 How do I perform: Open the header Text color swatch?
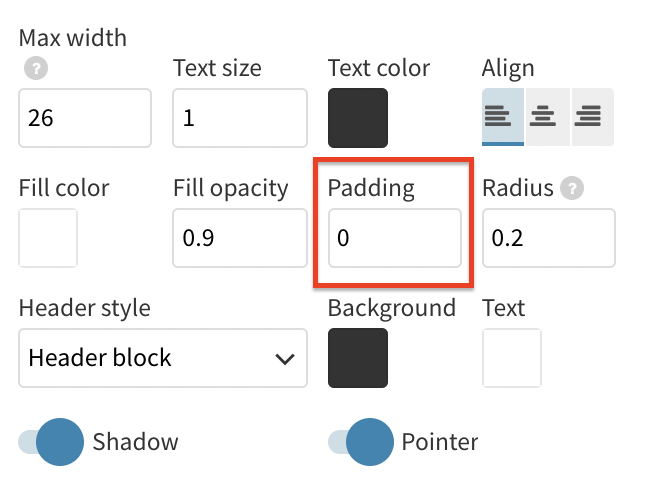tap(512, 358)
